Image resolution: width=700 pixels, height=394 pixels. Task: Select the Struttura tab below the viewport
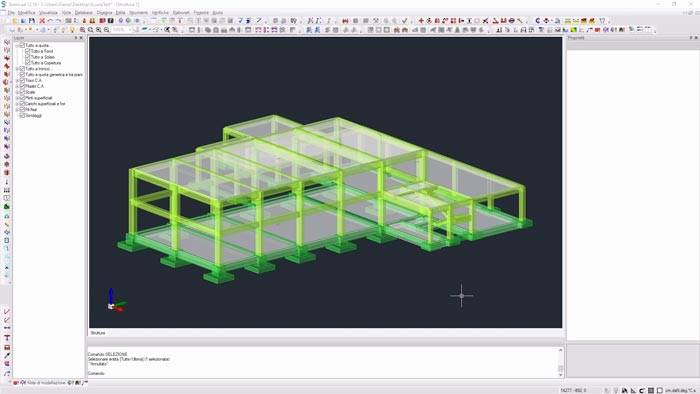(x=98, y=333)
